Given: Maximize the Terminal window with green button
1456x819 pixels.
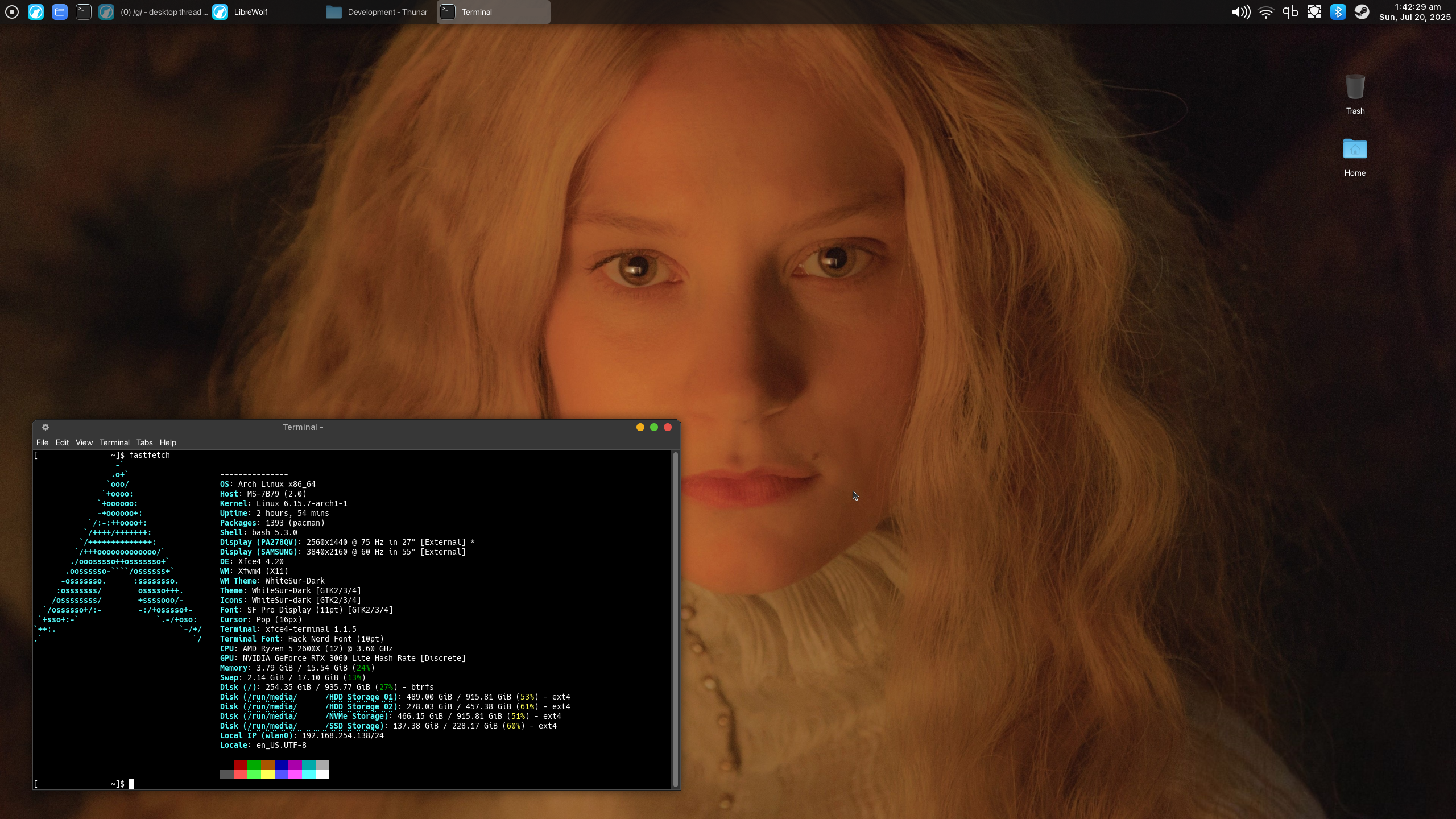Looking at the screenshot, I should point(654,427).
